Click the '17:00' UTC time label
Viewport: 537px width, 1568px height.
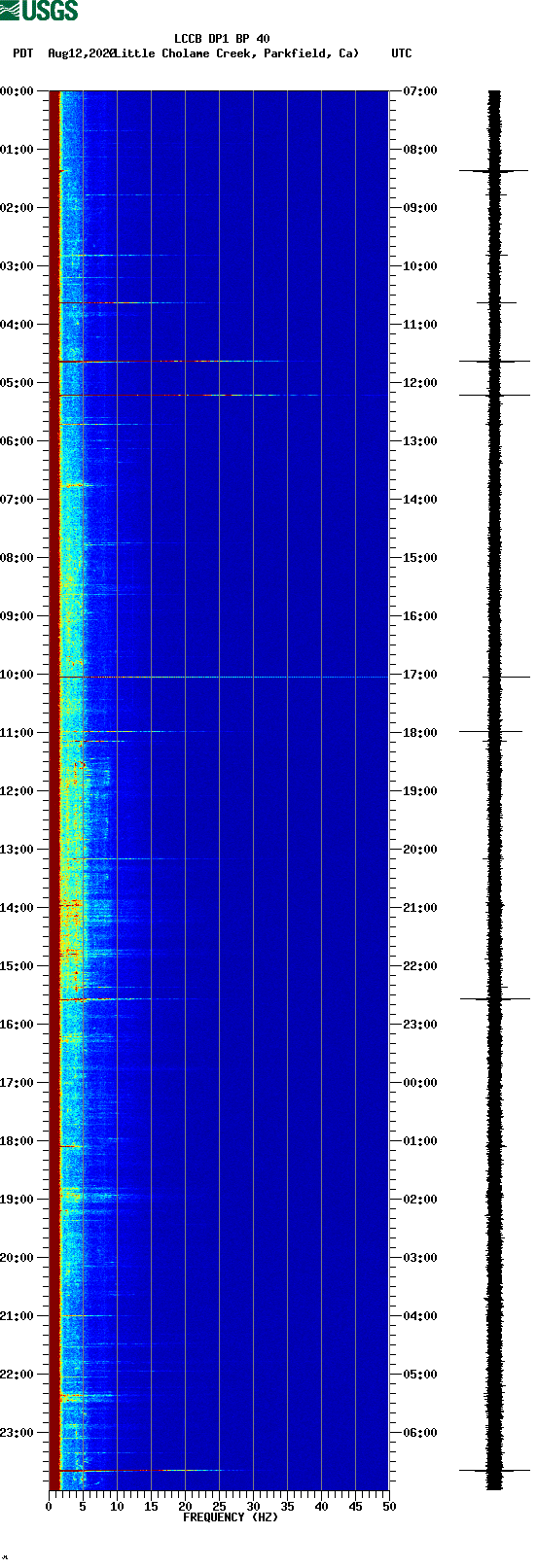tap(420, 675)
